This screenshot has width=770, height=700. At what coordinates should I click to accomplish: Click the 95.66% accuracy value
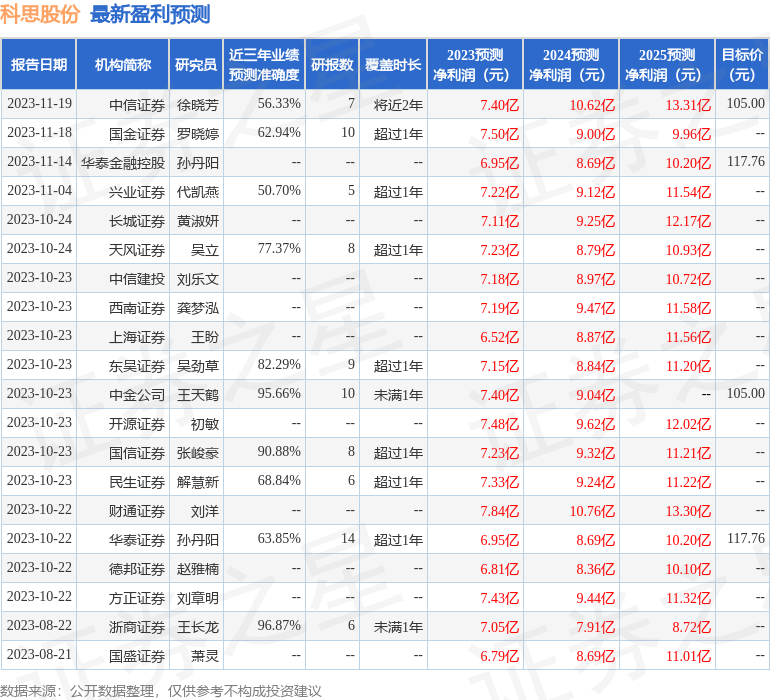279,393
